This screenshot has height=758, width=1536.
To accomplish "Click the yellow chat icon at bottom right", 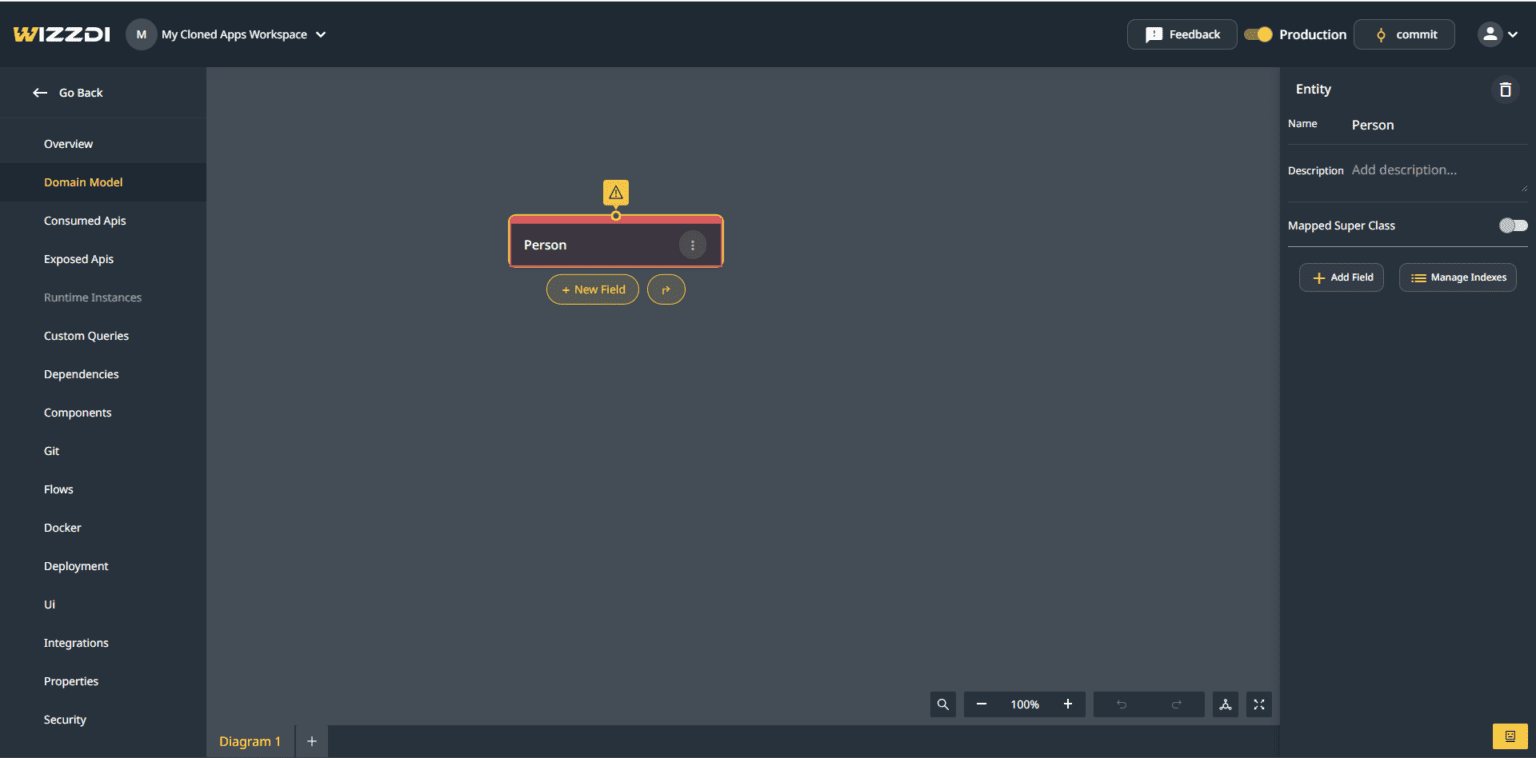I will [1510, 736].
